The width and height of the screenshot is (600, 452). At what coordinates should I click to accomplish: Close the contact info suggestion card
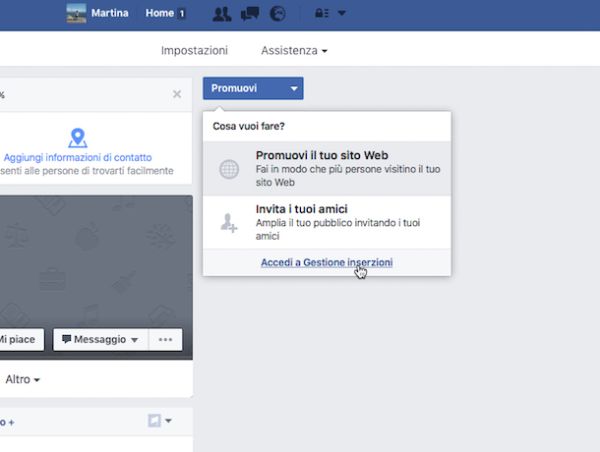pos(177,94)
